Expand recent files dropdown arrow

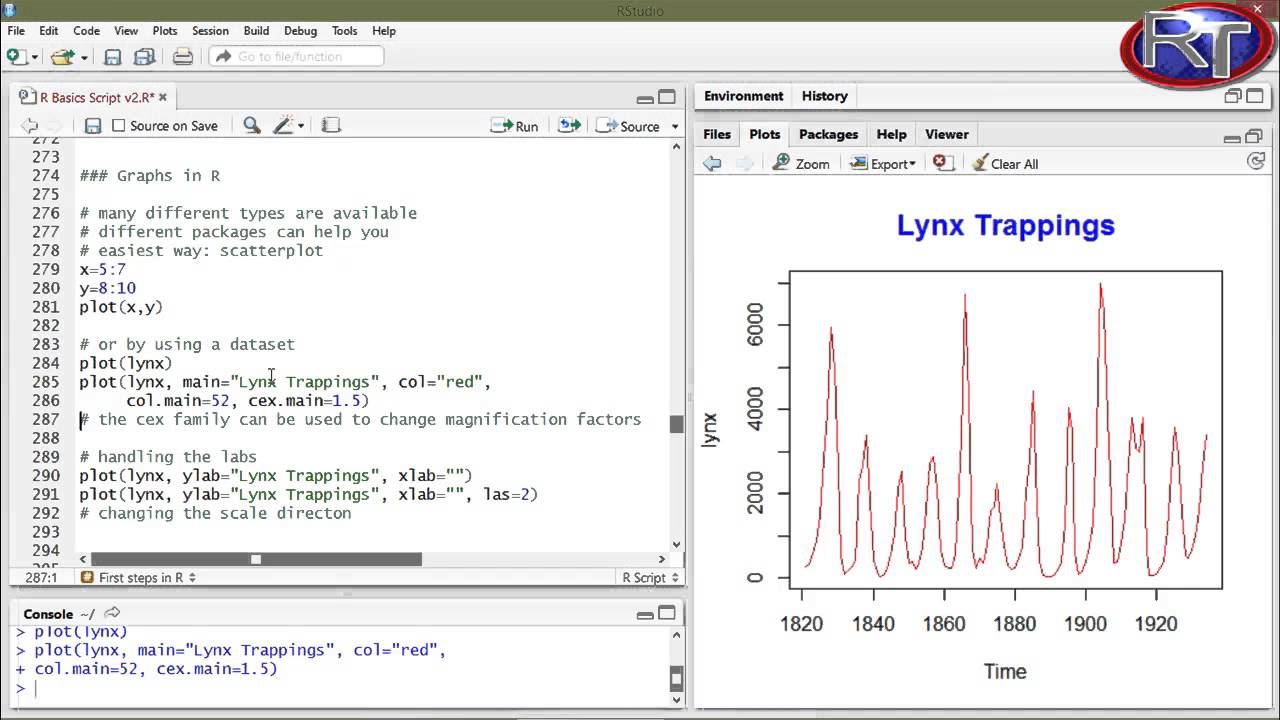coord(84,58)
